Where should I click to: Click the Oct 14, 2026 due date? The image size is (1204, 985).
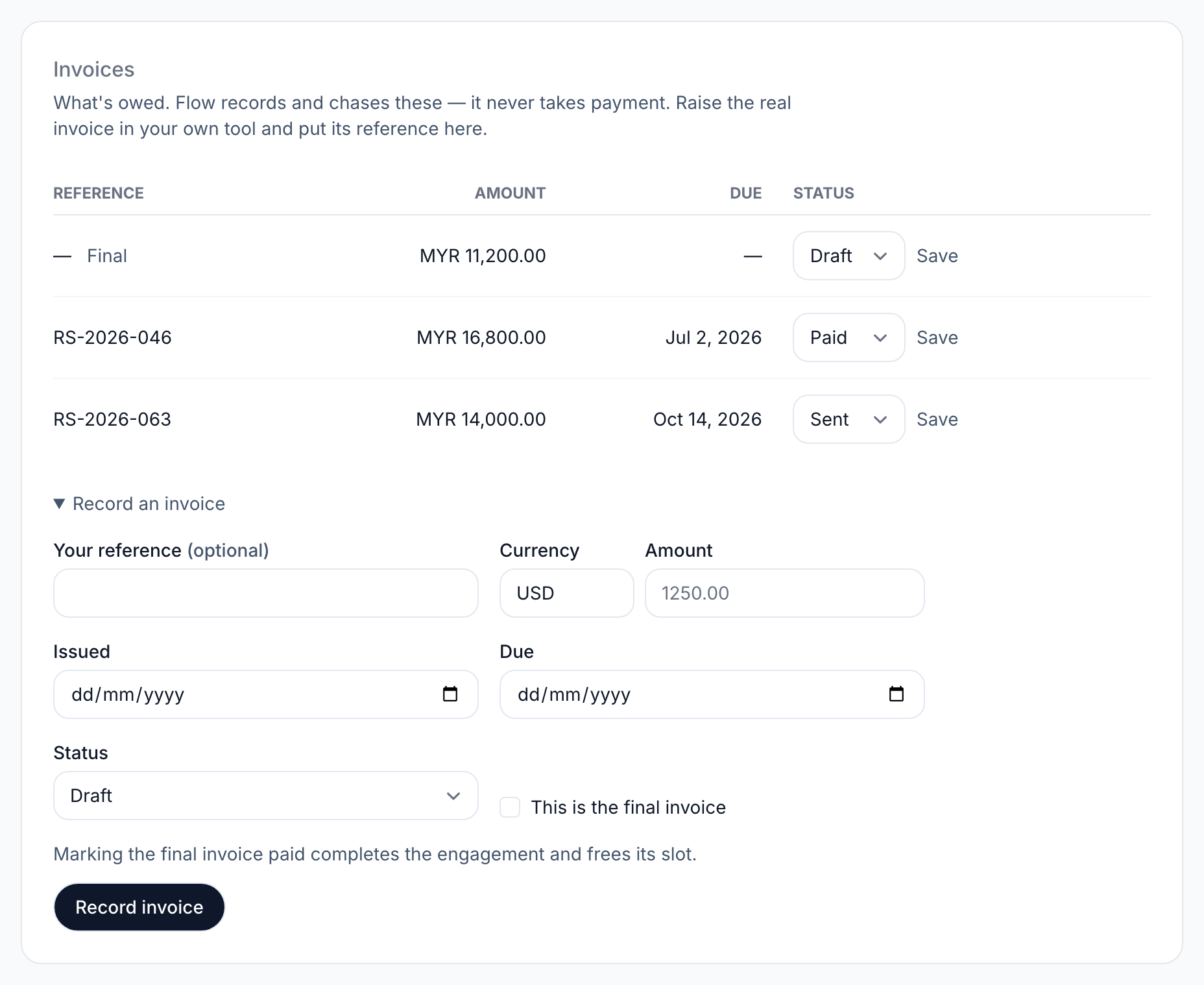point(708,419)
